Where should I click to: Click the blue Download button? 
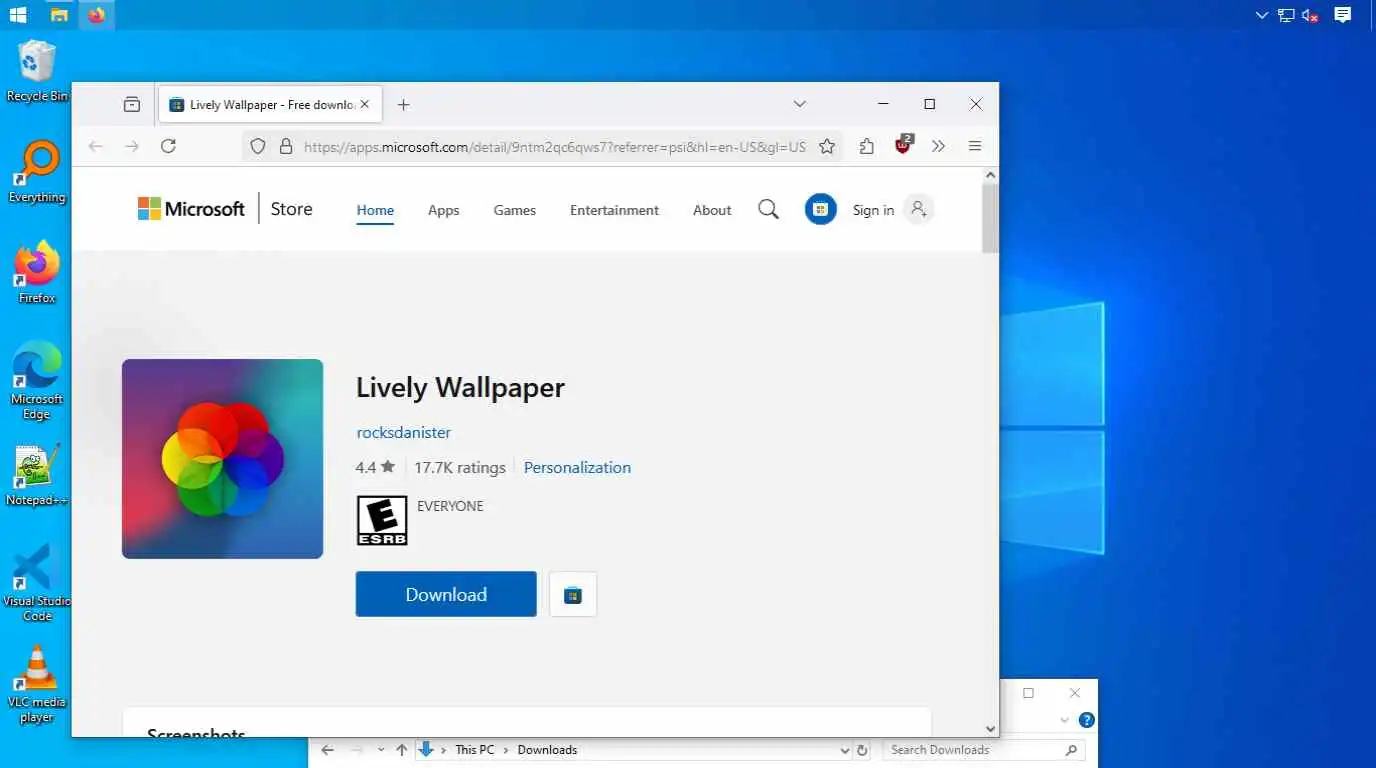(x=446, y=594)
